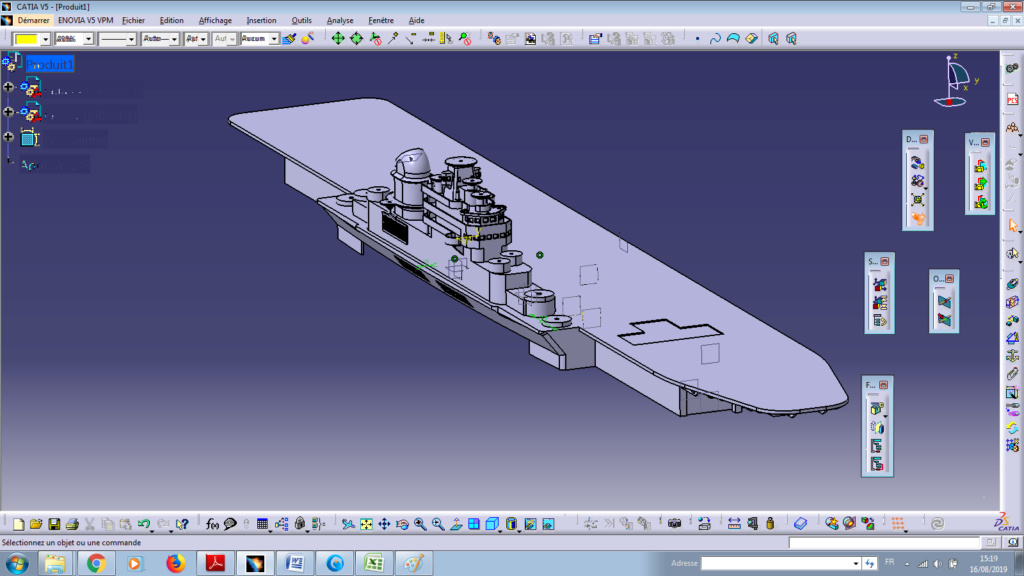Open the line thickness Auto dropdown

coord(174,39)
